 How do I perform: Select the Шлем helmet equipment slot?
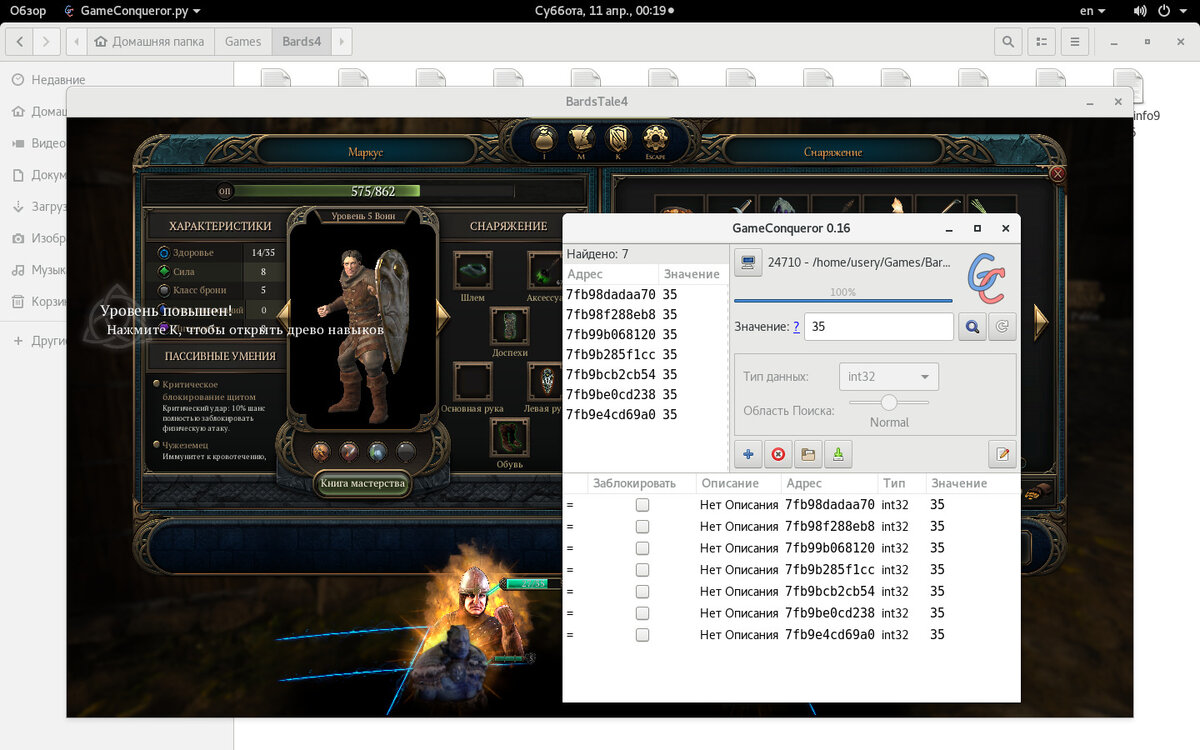pos(473,271)
